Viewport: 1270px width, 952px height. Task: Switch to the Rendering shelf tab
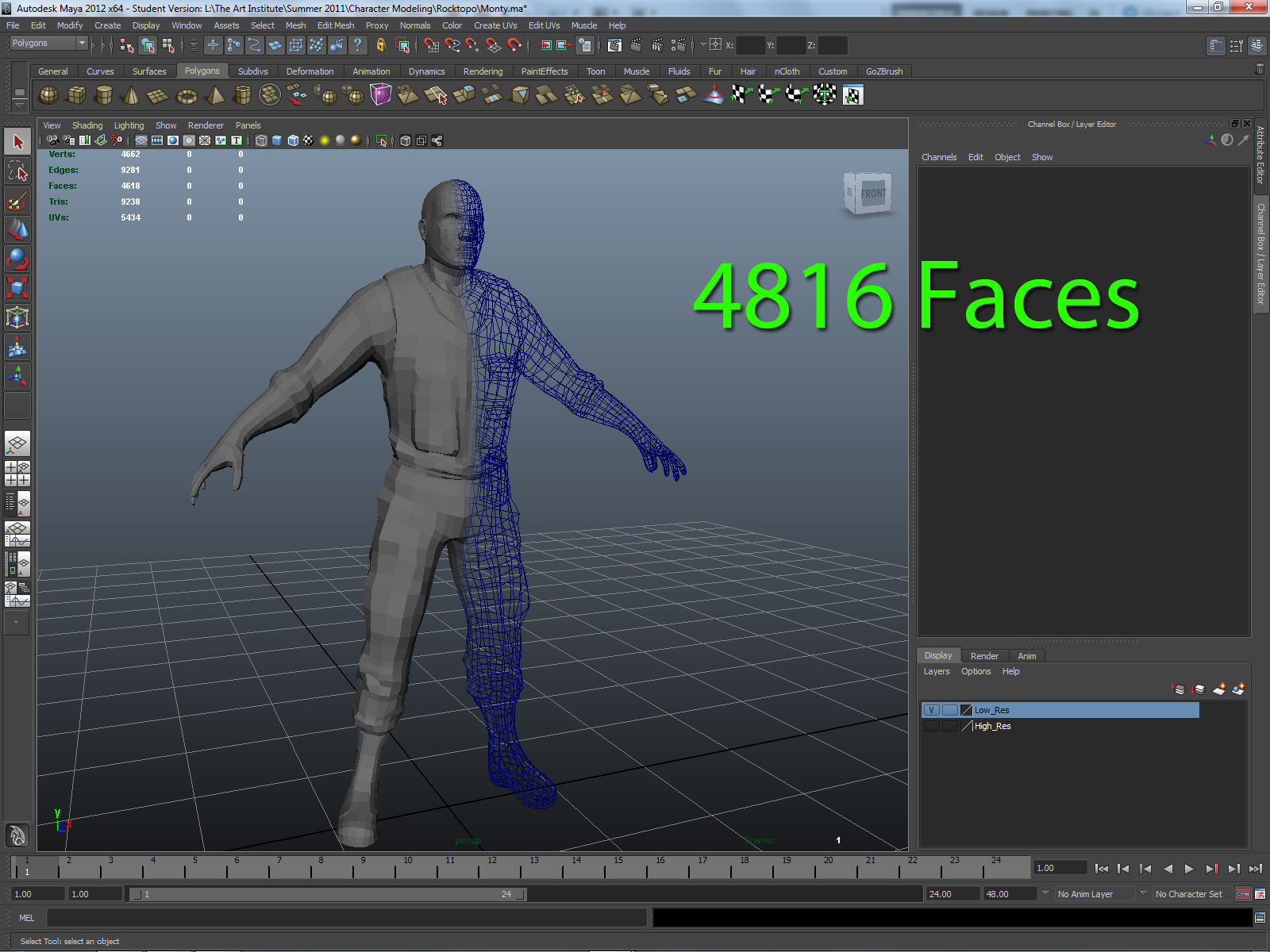coord(483,71)
